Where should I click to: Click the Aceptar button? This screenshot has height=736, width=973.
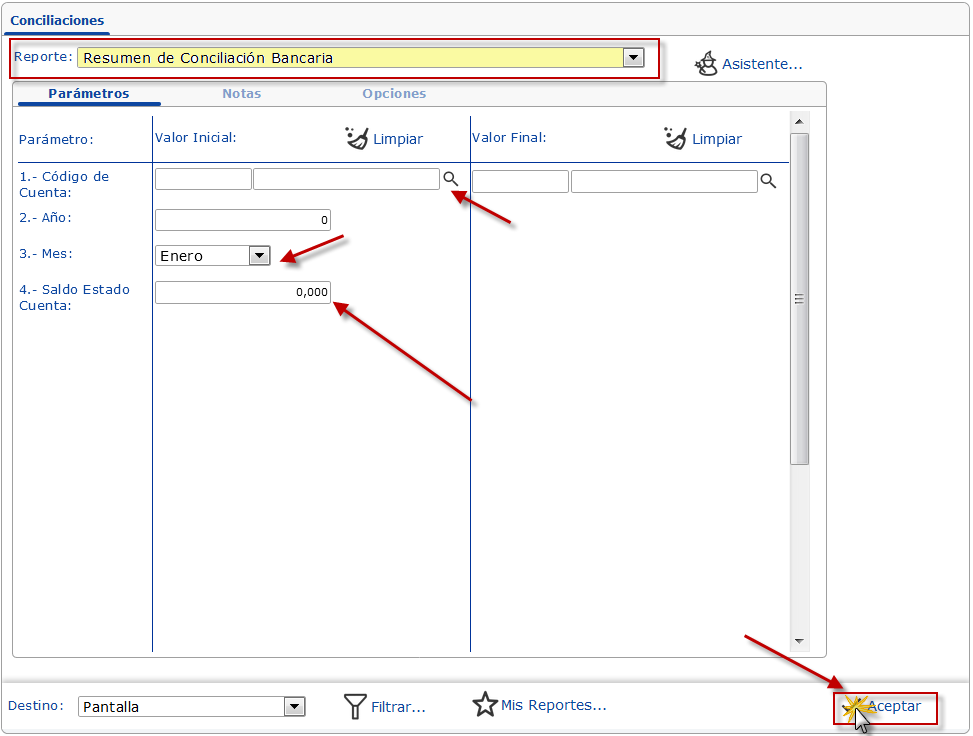pos(886,708)
